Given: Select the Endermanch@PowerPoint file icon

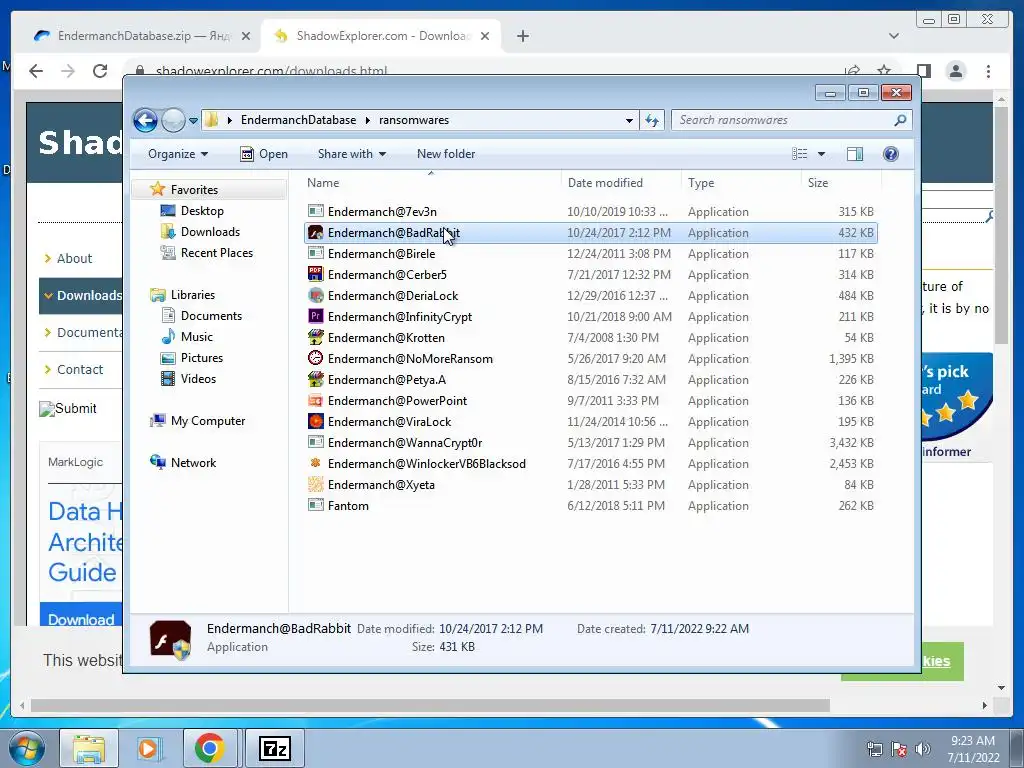Looking at the screenshot, I should click(315, 400).
